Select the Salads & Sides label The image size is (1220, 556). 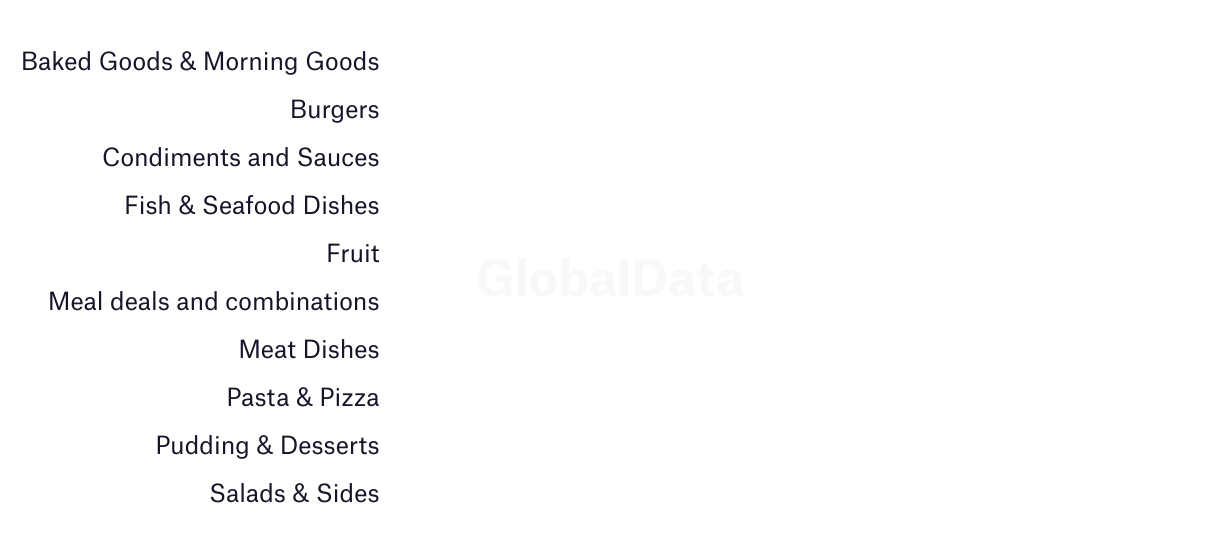point(295,494)
